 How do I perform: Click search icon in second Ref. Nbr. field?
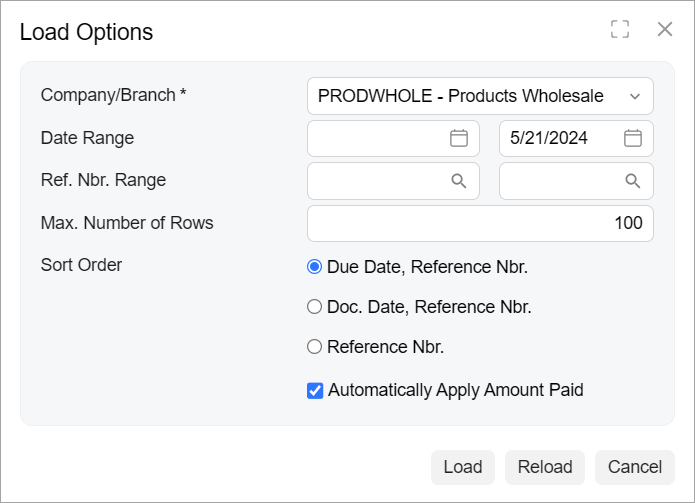click(633, 181)
